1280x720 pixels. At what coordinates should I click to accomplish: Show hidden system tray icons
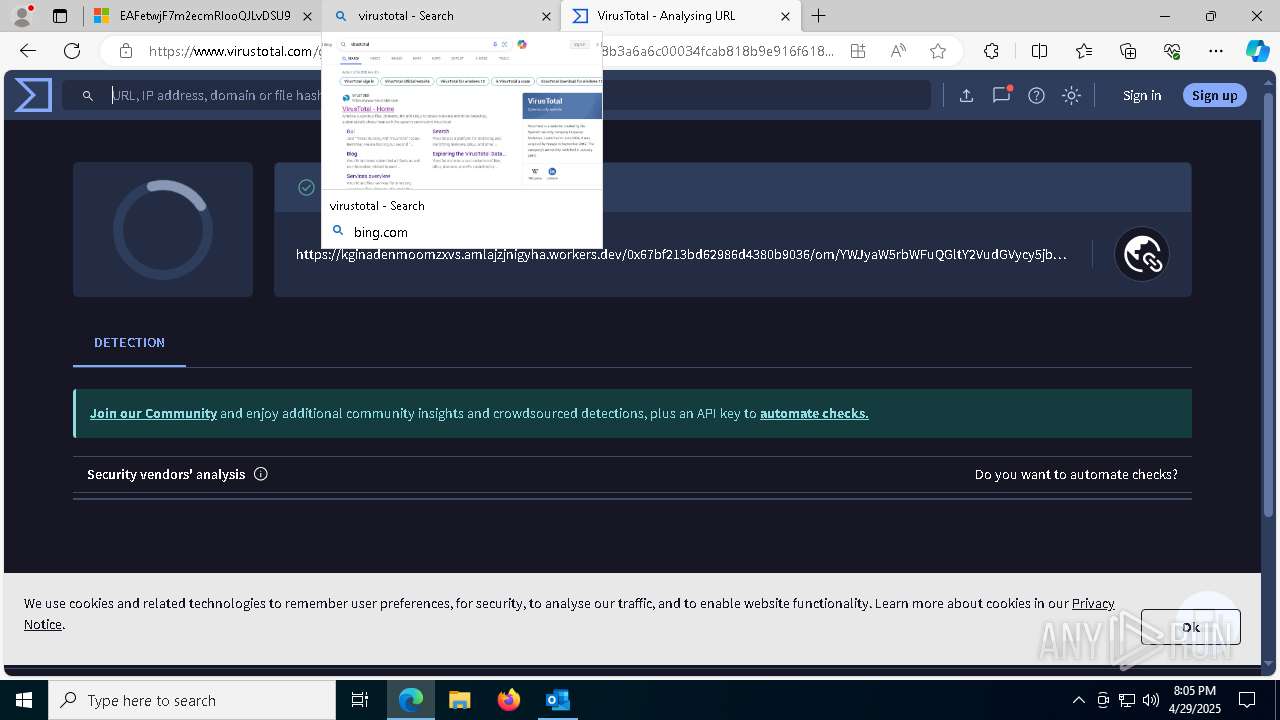pyautogui.click(x=1078, y=700)
